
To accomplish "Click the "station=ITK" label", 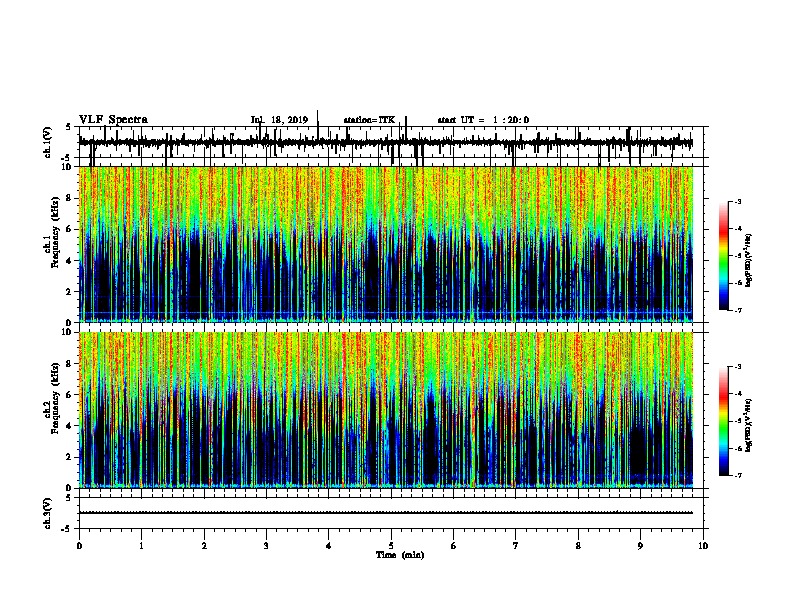I will coord(369,120).
